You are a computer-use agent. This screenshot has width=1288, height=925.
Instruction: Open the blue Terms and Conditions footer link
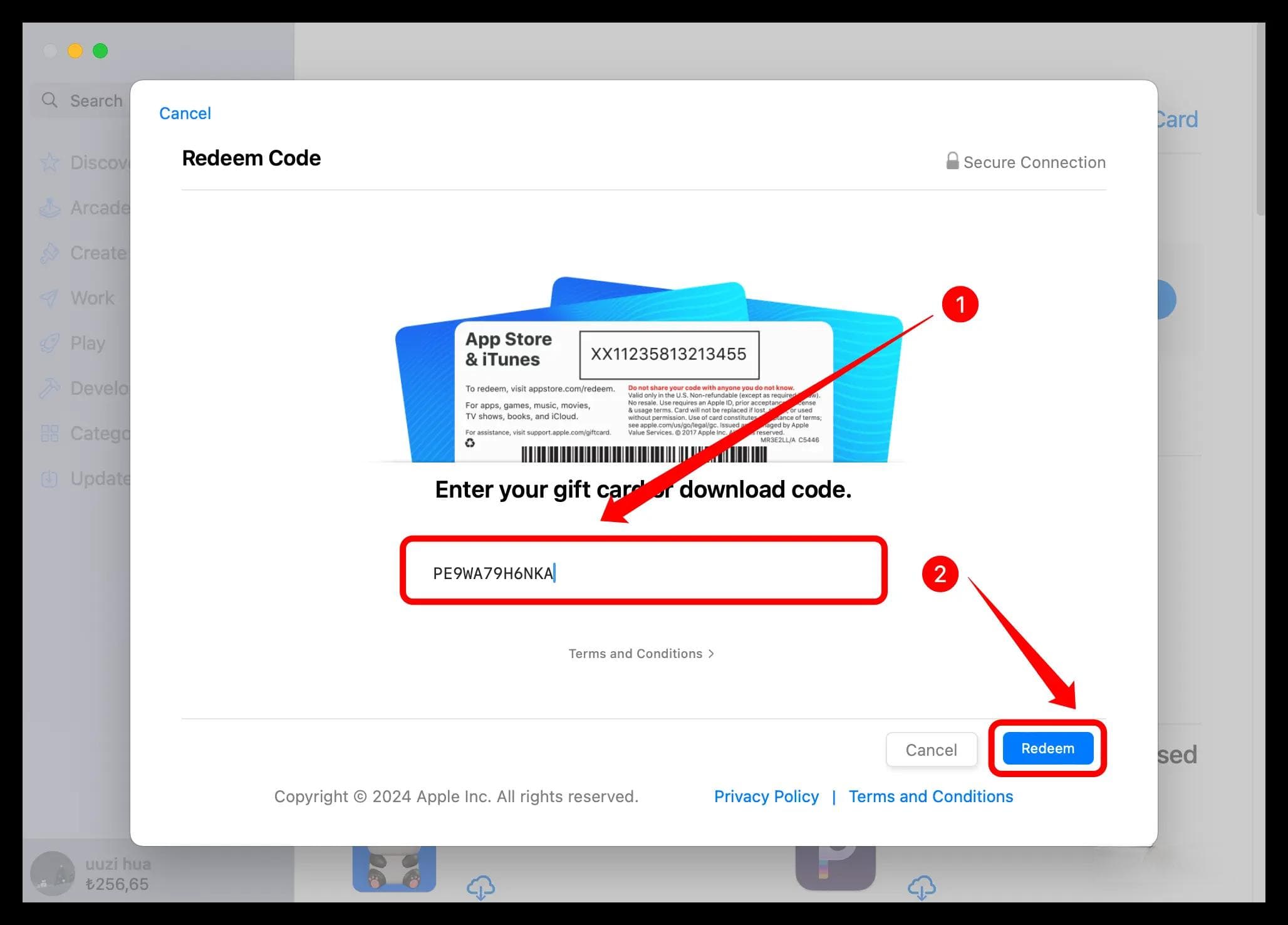930,797
